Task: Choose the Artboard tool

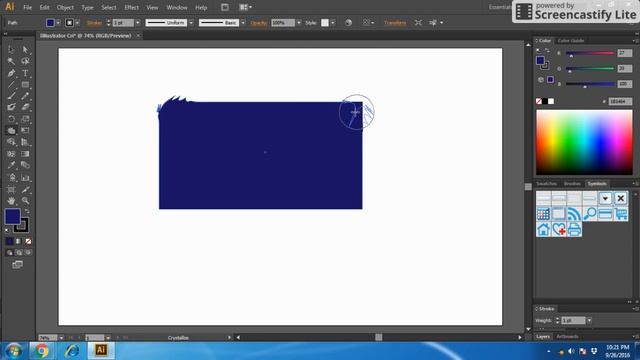Action: (11, 189)
